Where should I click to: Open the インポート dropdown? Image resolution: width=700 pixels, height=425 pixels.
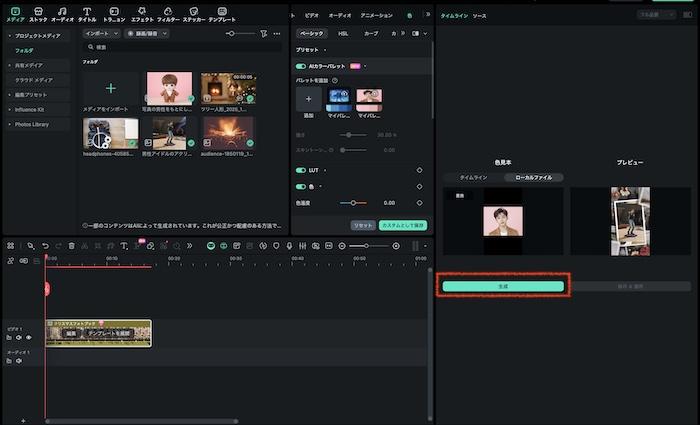103,33
